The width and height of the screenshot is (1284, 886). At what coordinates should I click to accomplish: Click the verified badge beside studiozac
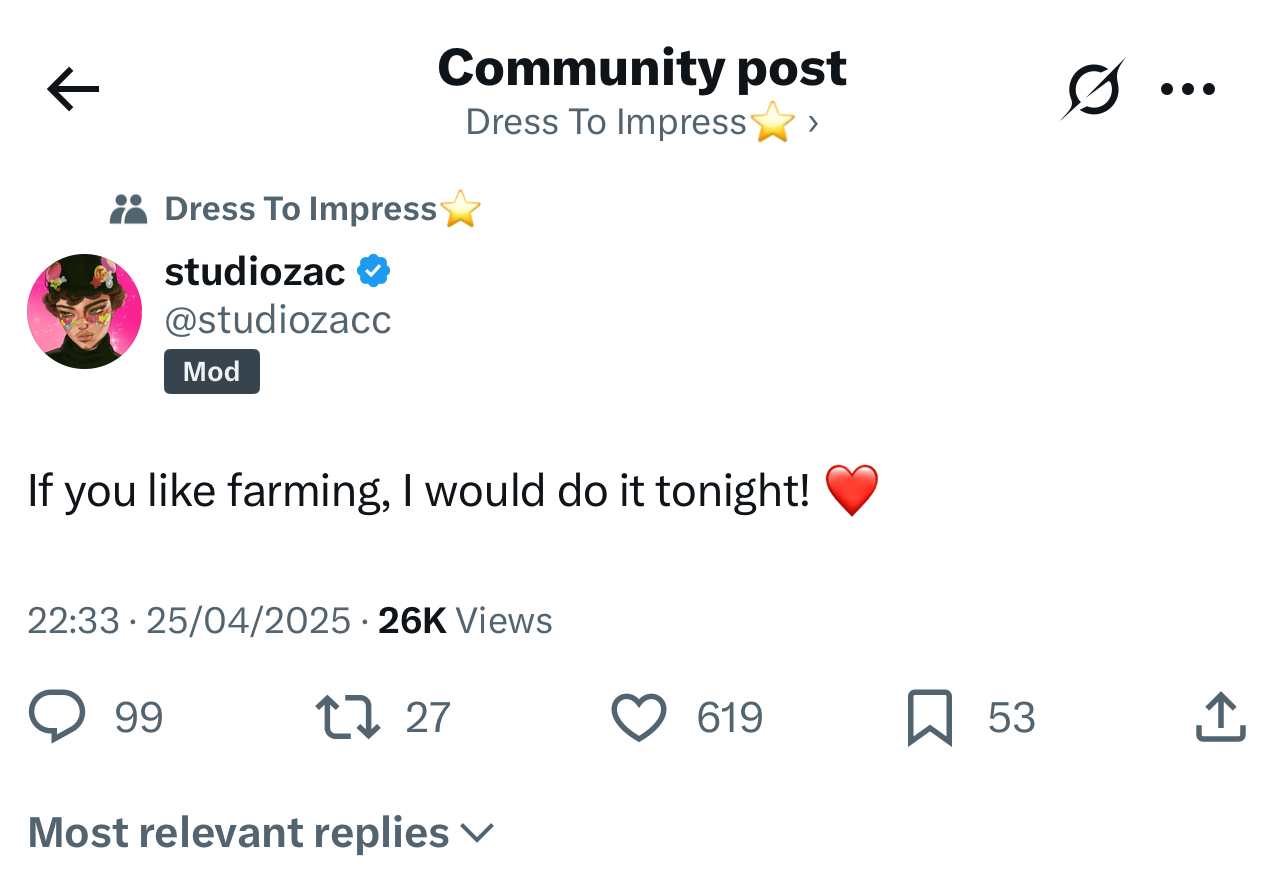tap(374, 268)
